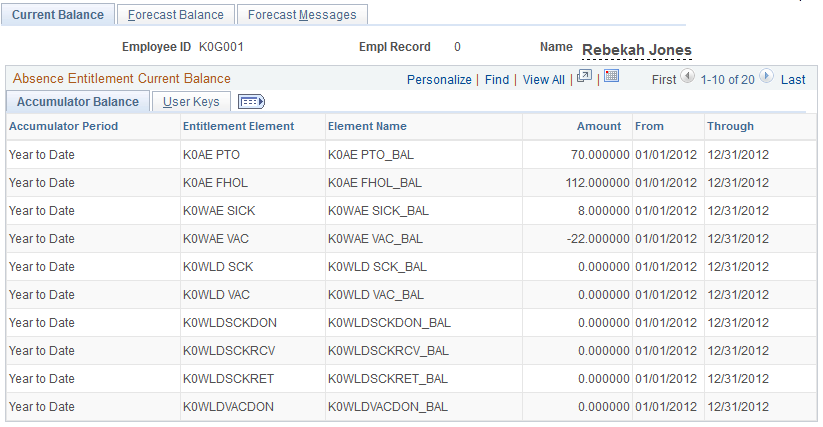
Task: Switch to User Keys tab
Action: [x=191, y=102]
